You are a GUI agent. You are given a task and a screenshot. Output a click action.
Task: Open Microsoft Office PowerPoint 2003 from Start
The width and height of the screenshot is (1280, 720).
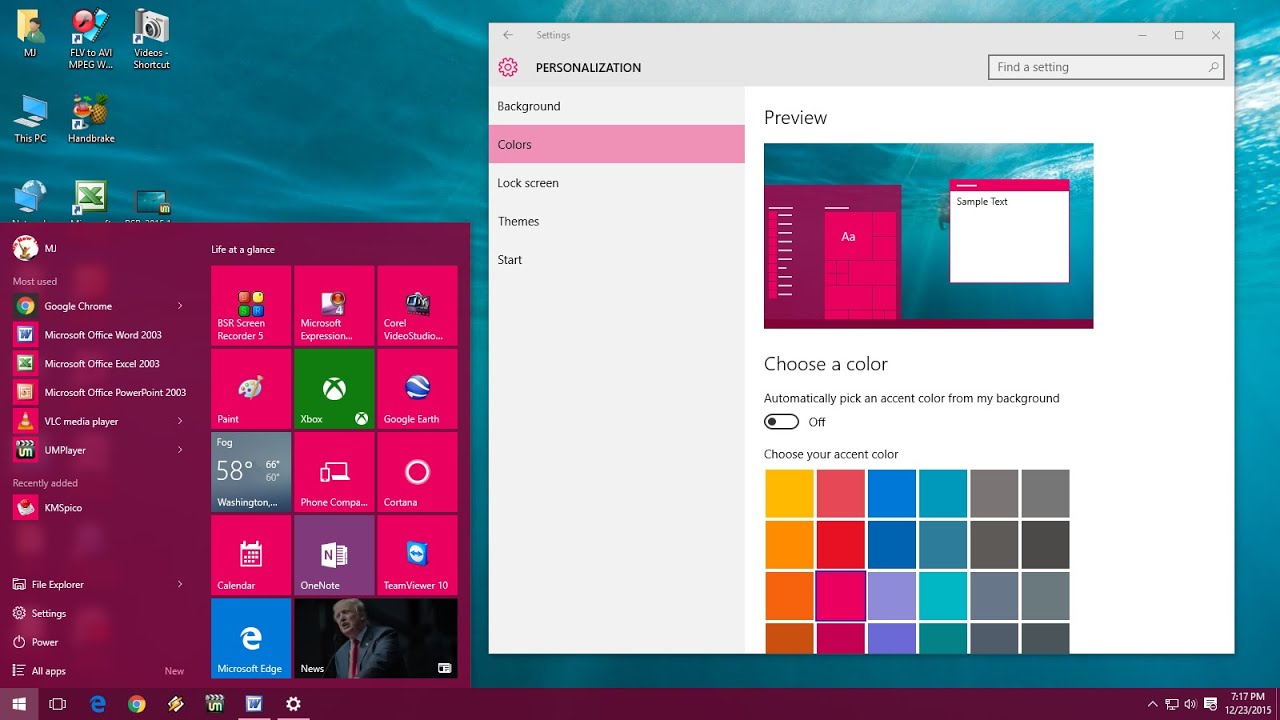point(100,392)
